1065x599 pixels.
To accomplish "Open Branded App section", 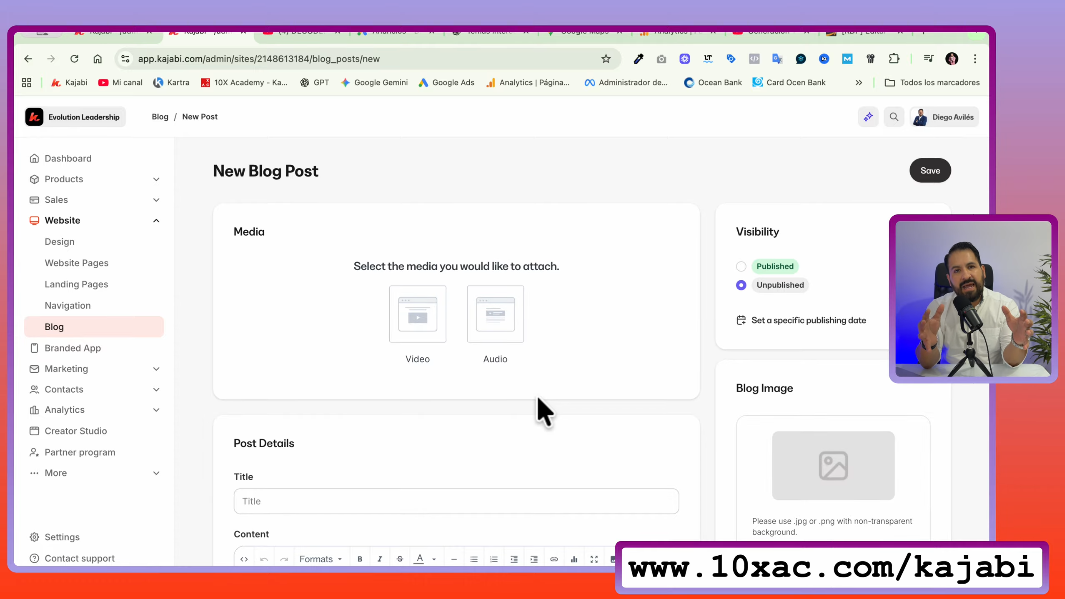I will (x=73, y=348).
